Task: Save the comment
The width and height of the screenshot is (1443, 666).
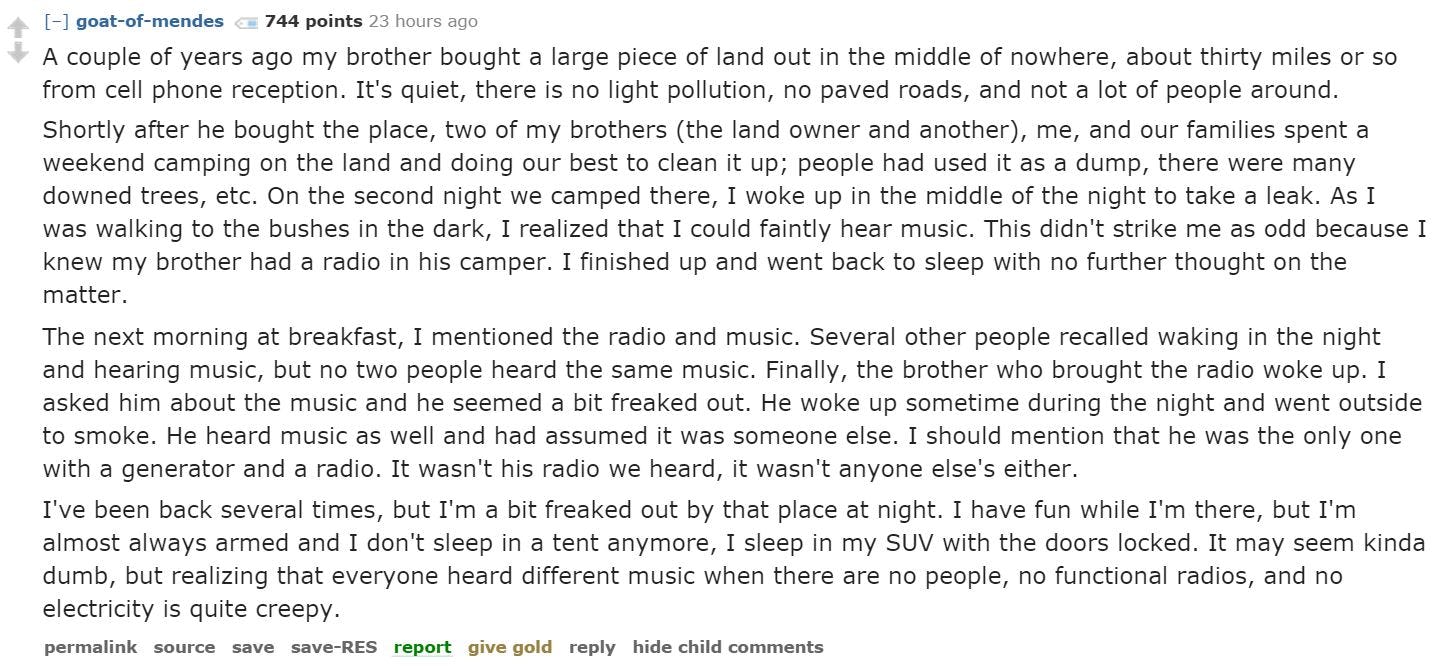Action: [253, 647]
